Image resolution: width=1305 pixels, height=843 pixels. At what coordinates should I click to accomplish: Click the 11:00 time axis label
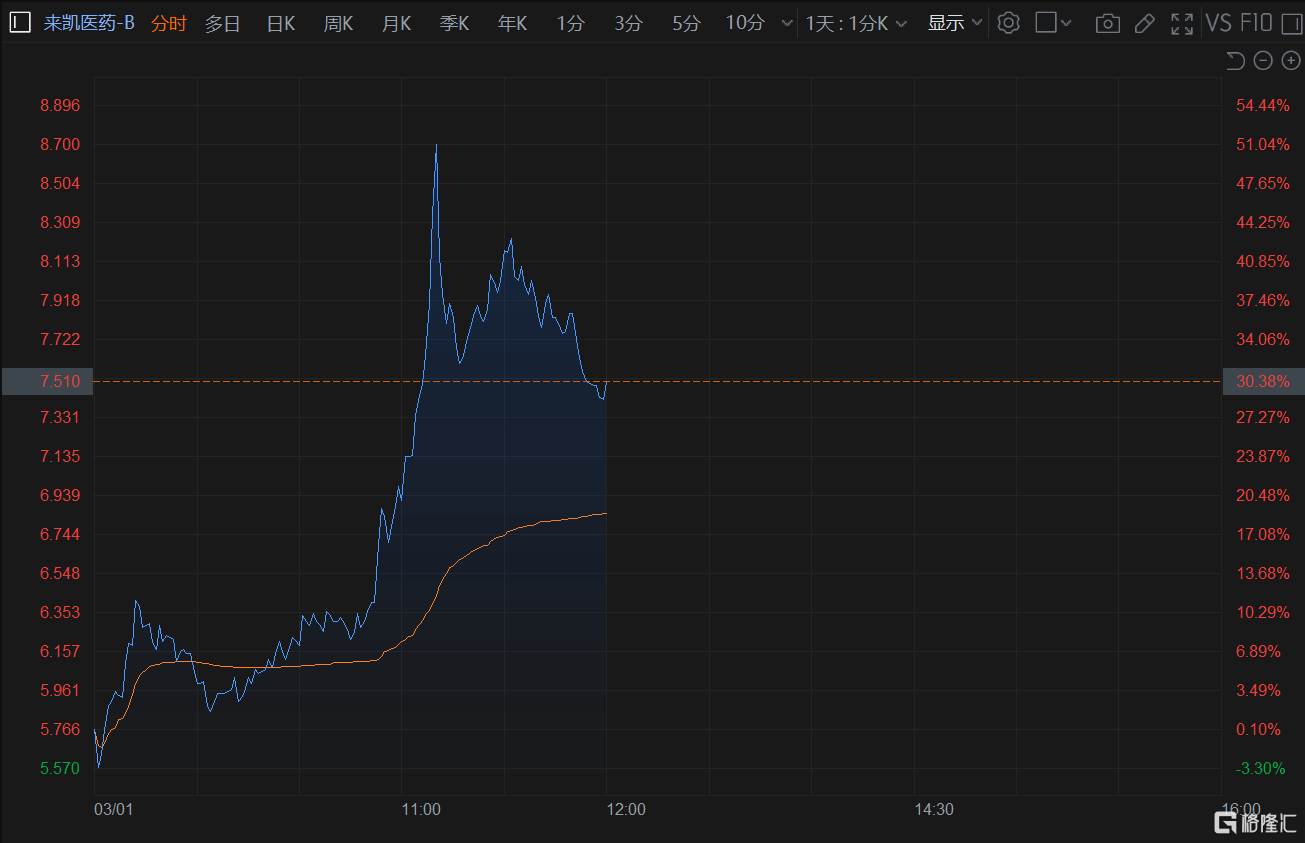point(421,809)
